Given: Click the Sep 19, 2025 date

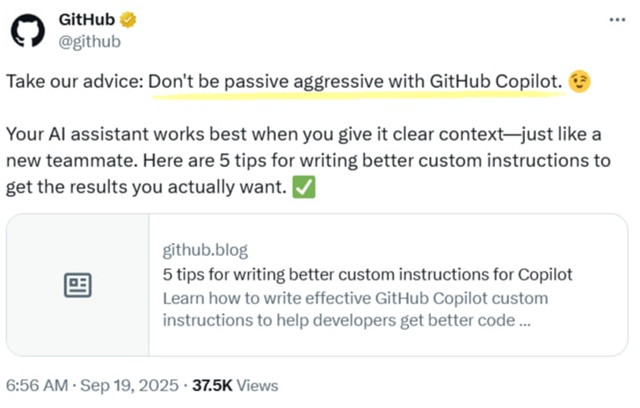Looking at the screenshot, I should [x=129, y=385].
